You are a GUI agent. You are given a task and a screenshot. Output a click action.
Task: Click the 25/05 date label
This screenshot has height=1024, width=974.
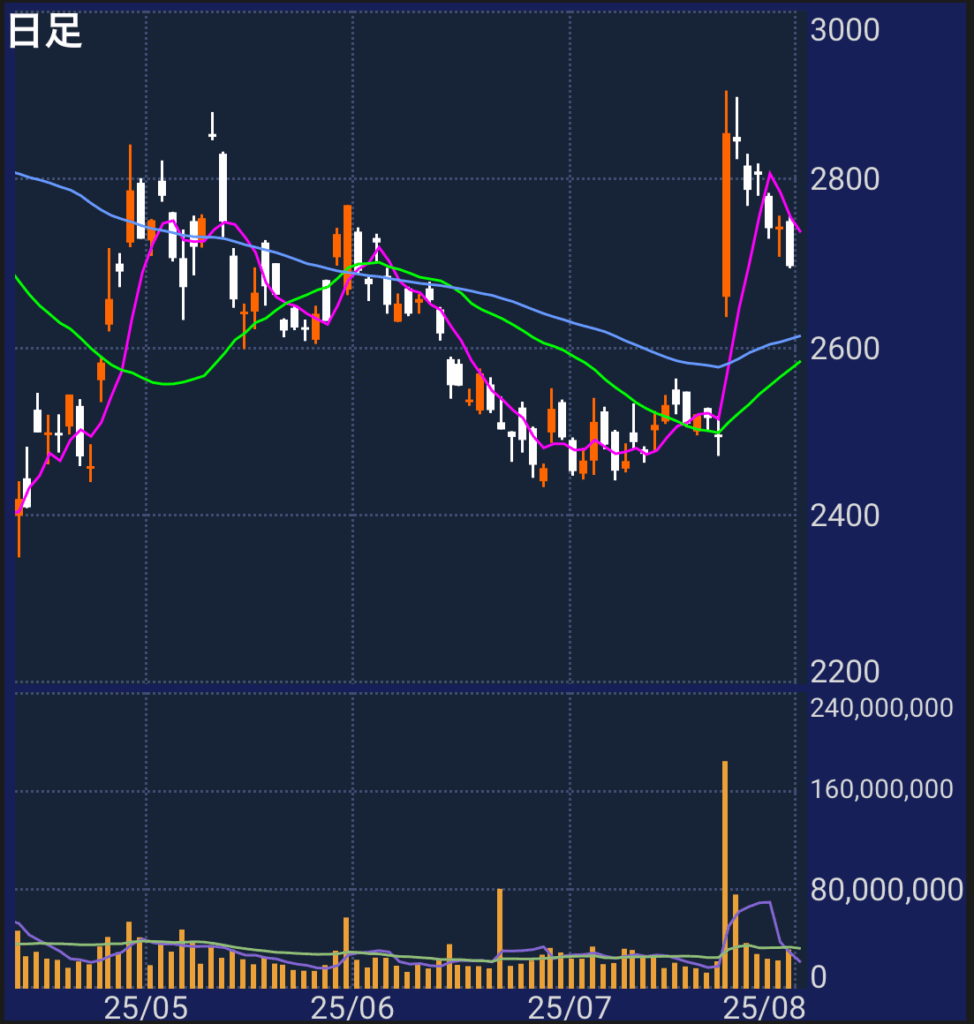point(146,1008)
